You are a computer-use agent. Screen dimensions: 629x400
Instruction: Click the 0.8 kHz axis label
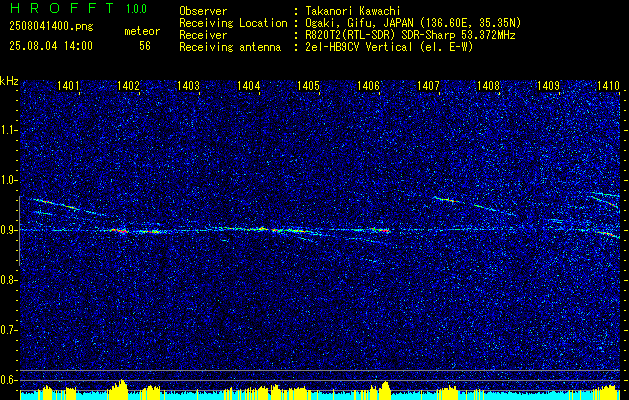pos(8,280)
